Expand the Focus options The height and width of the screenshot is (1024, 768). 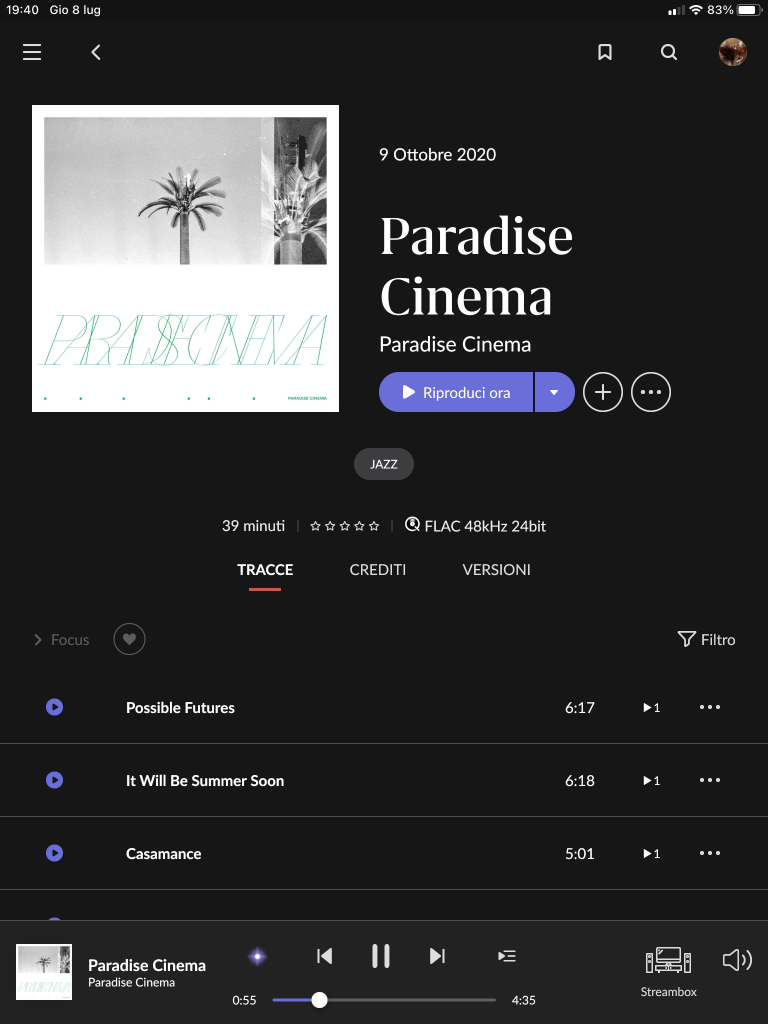[x=61, y=640]
